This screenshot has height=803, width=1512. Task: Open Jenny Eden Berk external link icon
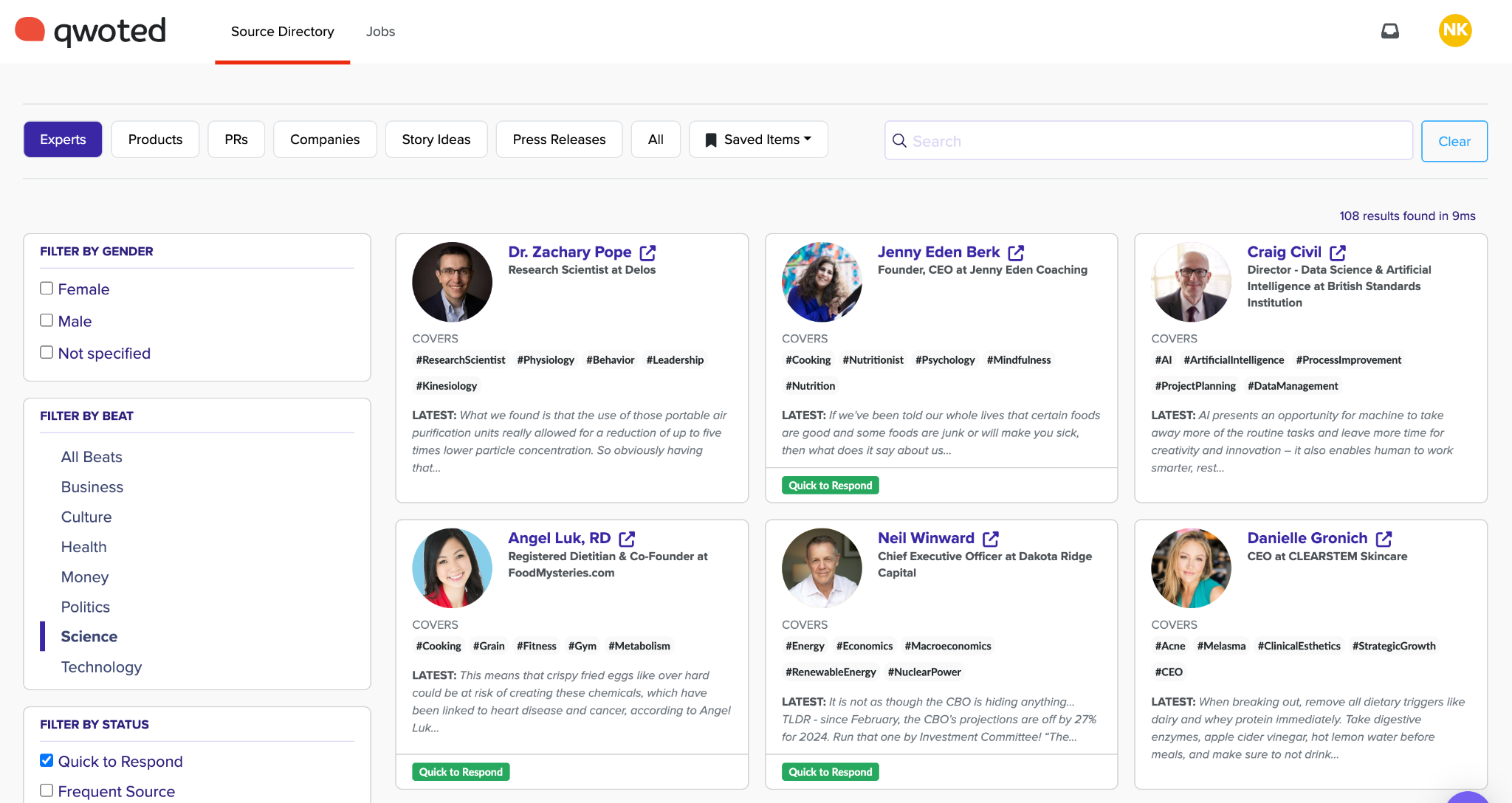pos(1016,252)
